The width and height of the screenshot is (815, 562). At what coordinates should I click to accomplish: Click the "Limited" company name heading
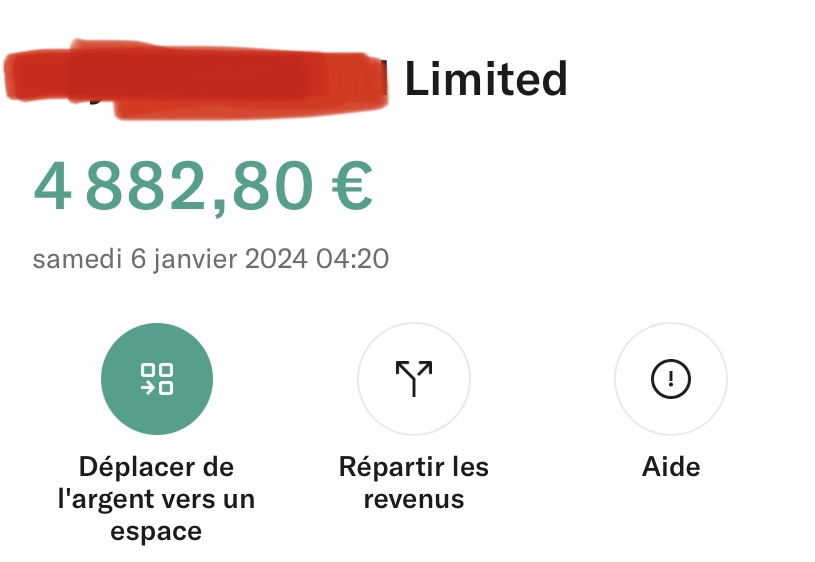coord(485,79)
